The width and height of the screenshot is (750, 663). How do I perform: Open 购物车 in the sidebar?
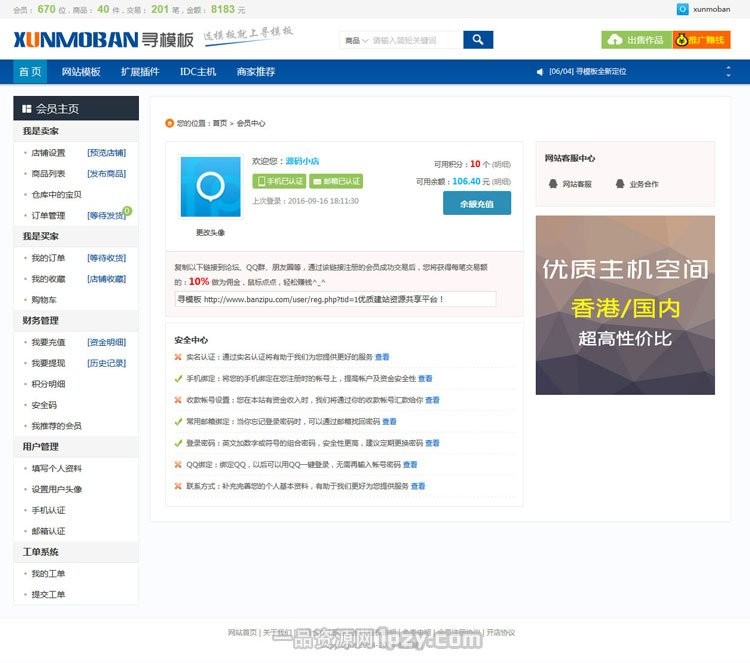click(44, 300)
